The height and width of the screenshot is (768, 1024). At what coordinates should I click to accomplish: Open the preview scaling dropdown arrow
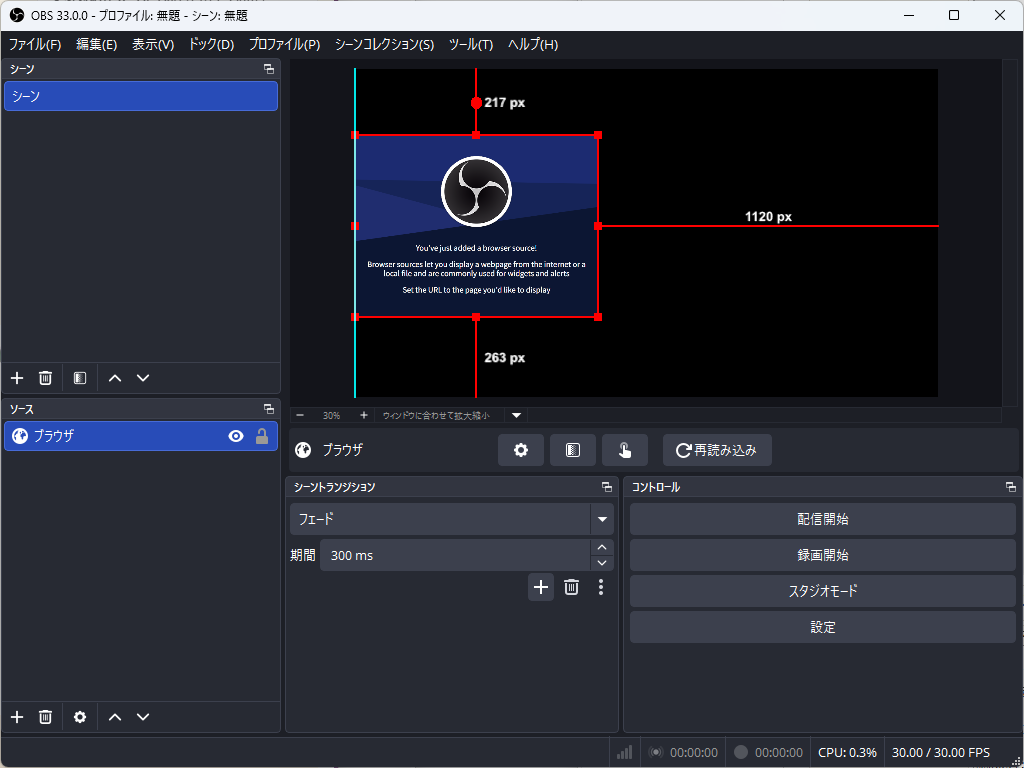517,415
